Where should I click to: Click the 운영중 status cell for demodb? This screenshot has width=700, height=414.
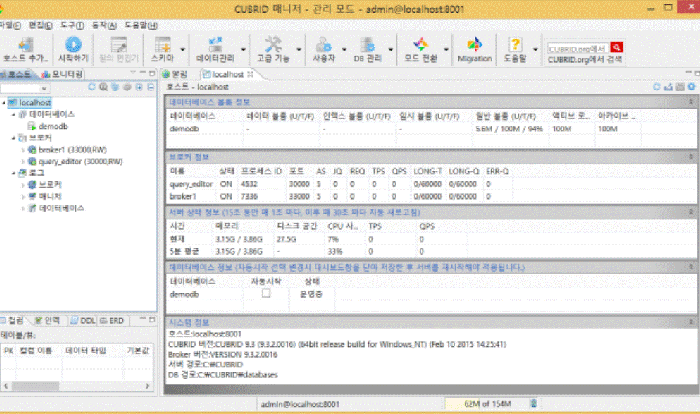(x=311, y=294)
